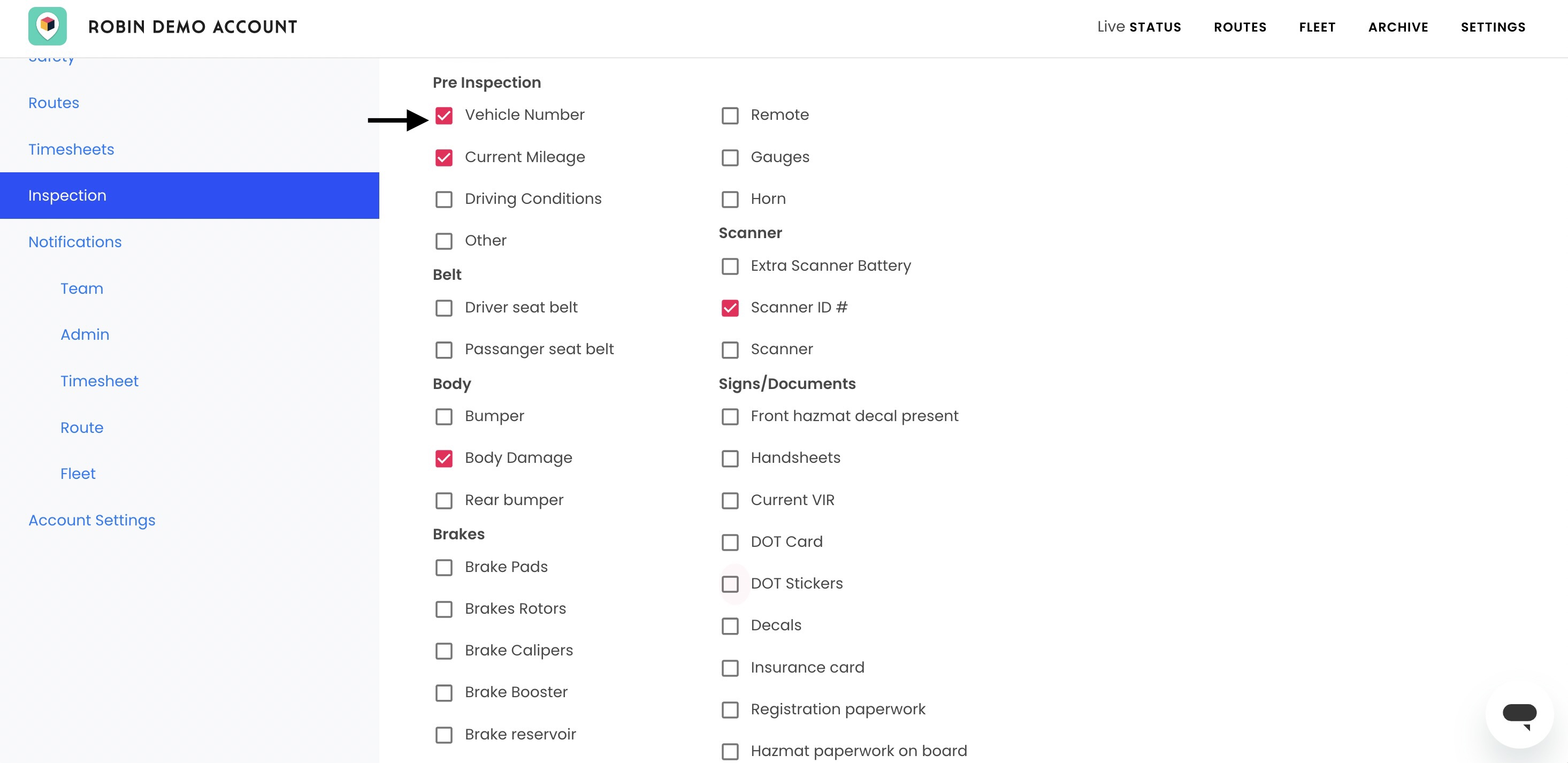
Task: Uncheck the Vehicle Number checkbox
Action: pos(443,116)
